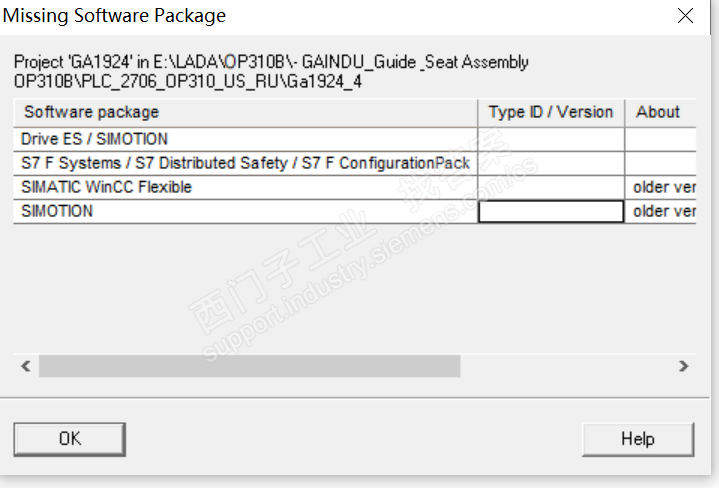The image size is (719, 488).
Task: Click the Help button
Action: pyautogui.click(x=637, y=439)
